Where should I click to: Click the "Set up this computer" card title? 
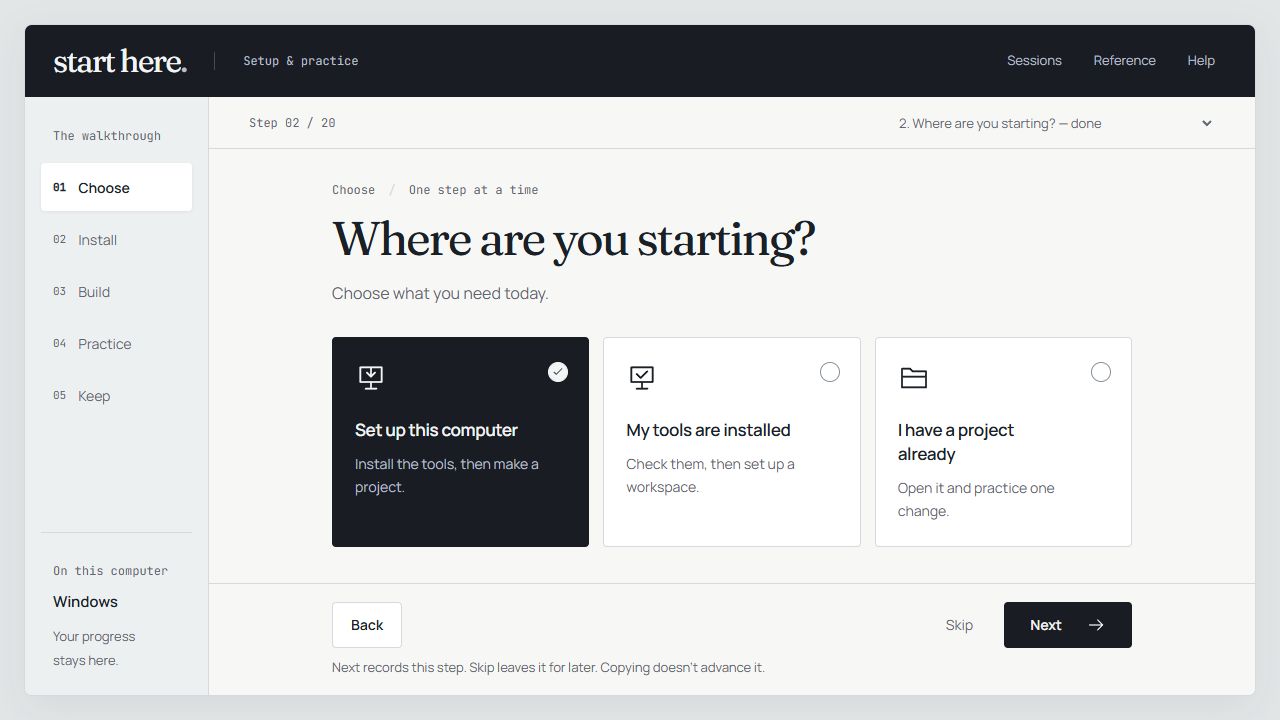coord(436,430)
